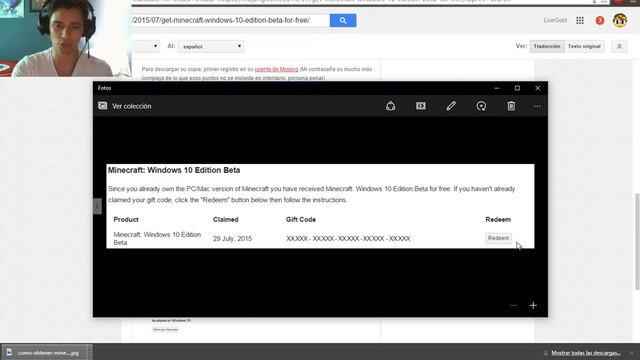Click the Minecraft: Windows 10 Edition Beta heading
This screenshot has height=360, width=640.
[174, 170]
